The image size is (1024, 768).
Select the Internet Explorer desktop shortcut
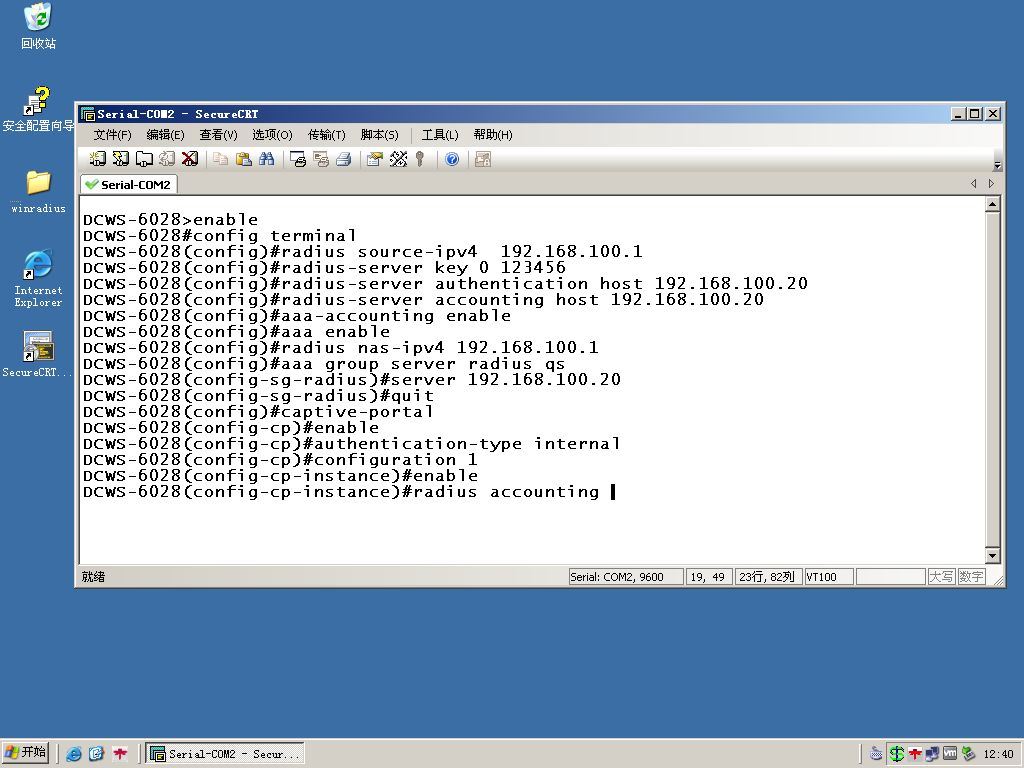(x=38, y=278)
